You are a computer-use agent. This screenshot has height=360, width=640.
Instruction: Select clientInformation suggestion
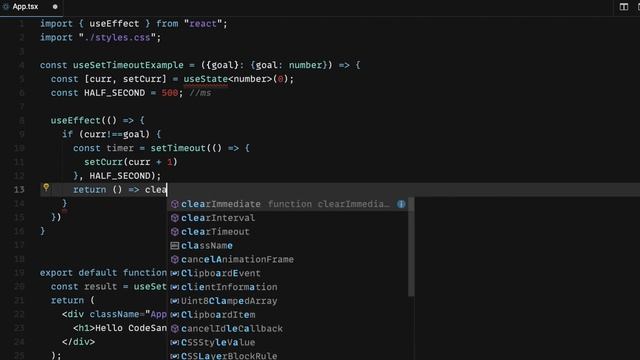coord(288,287)
